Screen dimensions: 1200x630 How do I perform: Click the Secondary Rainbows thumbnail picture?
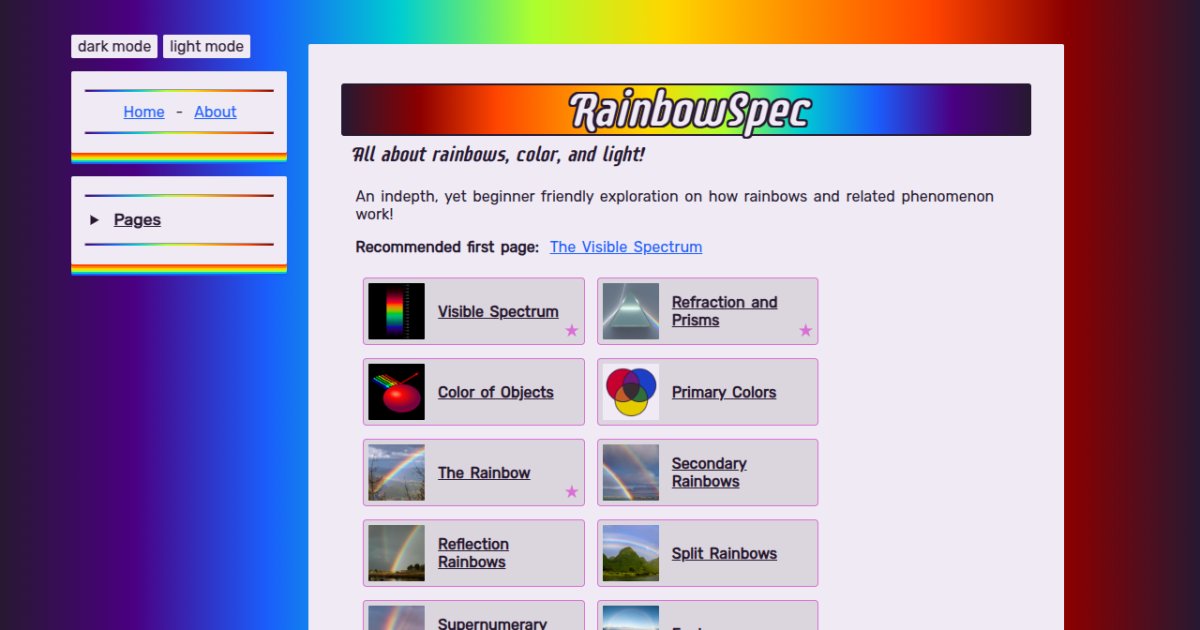click(x=631, y=473)
